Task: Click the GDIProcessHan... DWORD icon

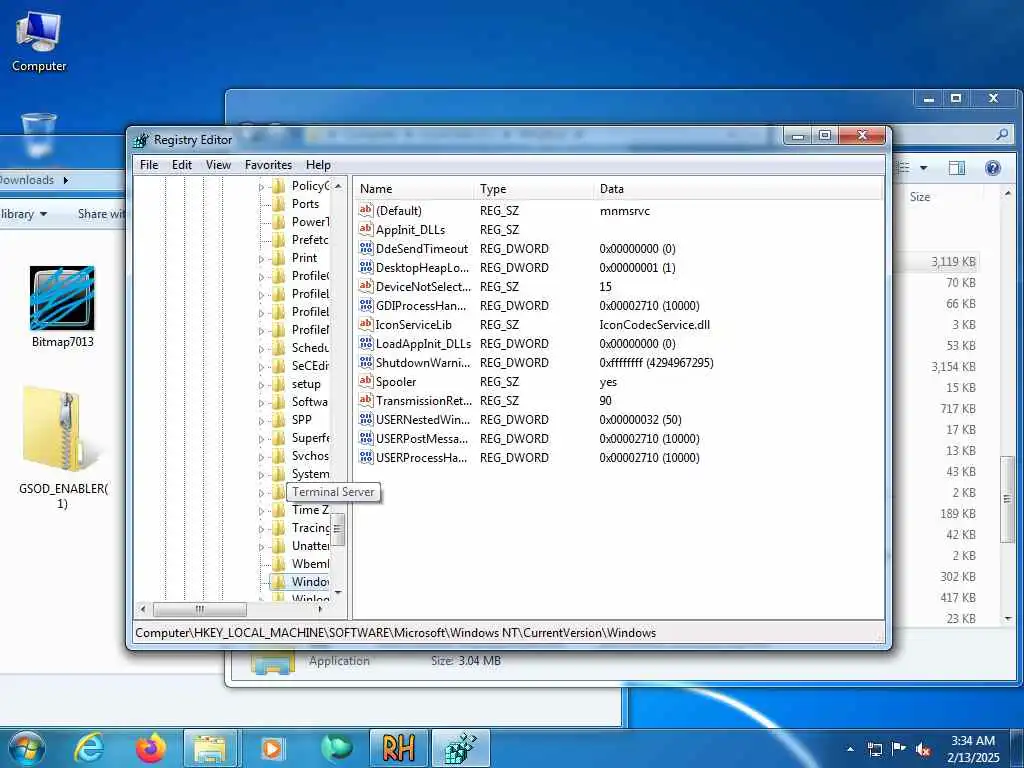Action: coord(366,305)
